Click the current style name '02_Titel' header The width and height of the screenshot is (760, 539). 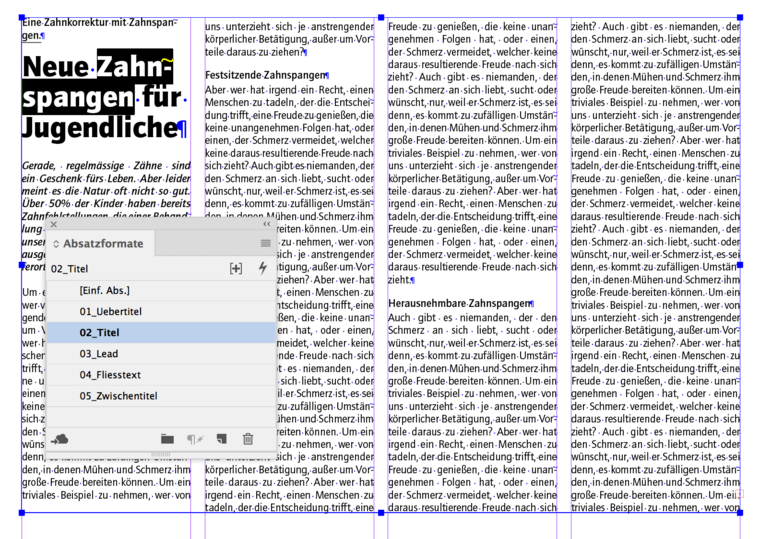click(70, 269)
